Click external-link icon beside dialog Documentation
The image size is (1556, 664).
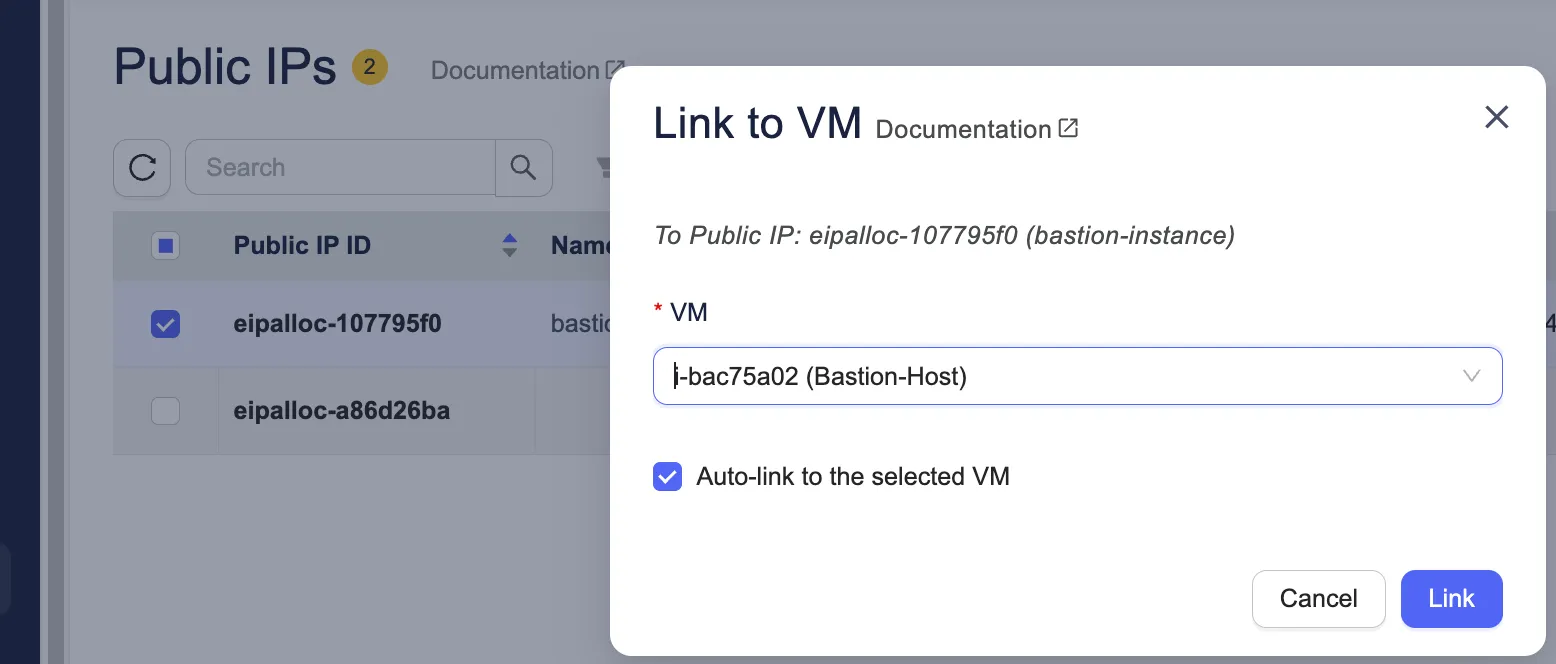[x=1068, y=128]
